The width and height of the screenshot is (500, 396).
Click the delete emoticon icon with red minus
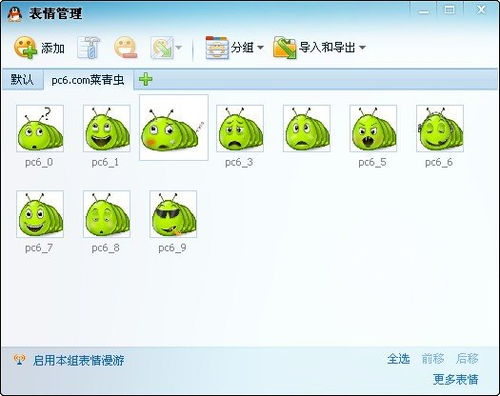point(126,47)
